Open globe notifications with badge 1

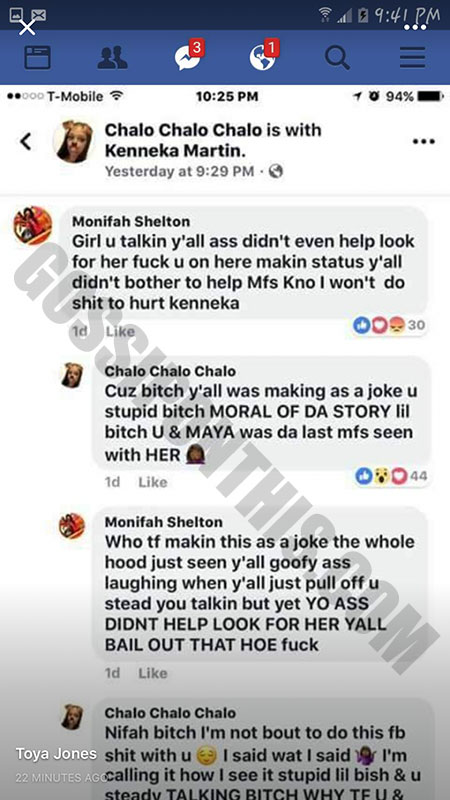pos(263,56)
